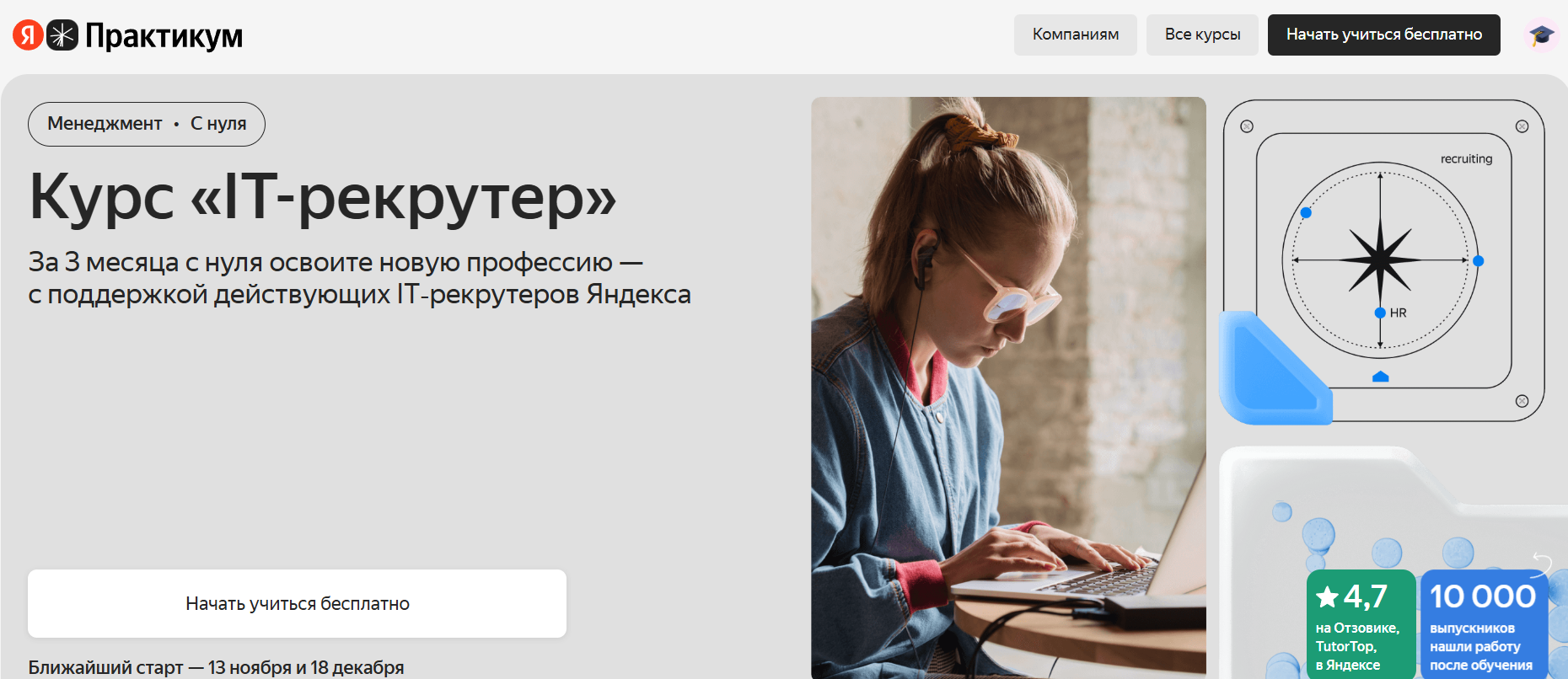Viewport: 1568px width, 679px height.
Task: Click the photo of woman with laptop
Action: pyautogui.click(x=1008, y=388)
